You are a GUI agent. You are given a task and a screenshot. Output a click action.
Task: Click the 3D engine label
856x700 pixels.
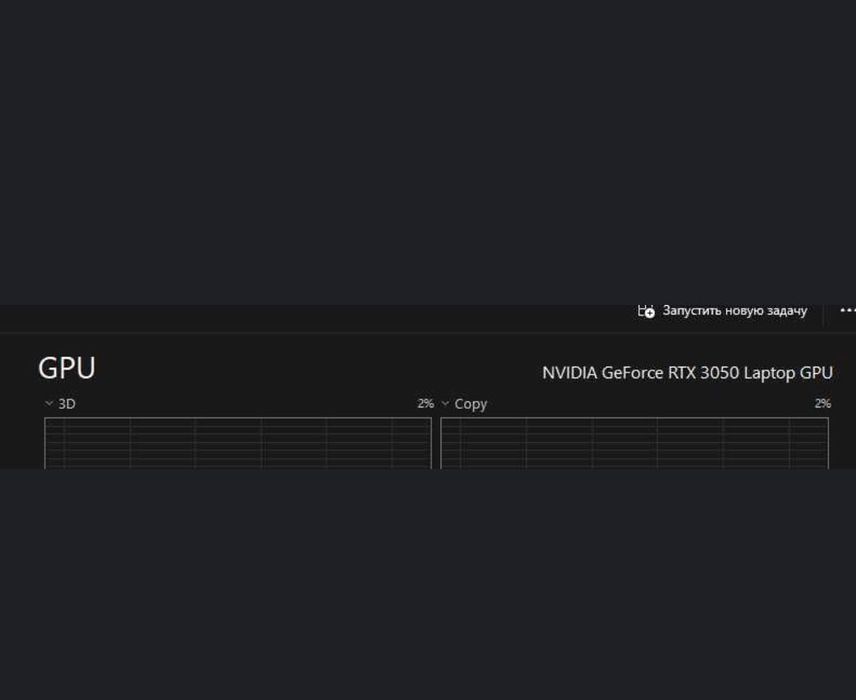67,404
